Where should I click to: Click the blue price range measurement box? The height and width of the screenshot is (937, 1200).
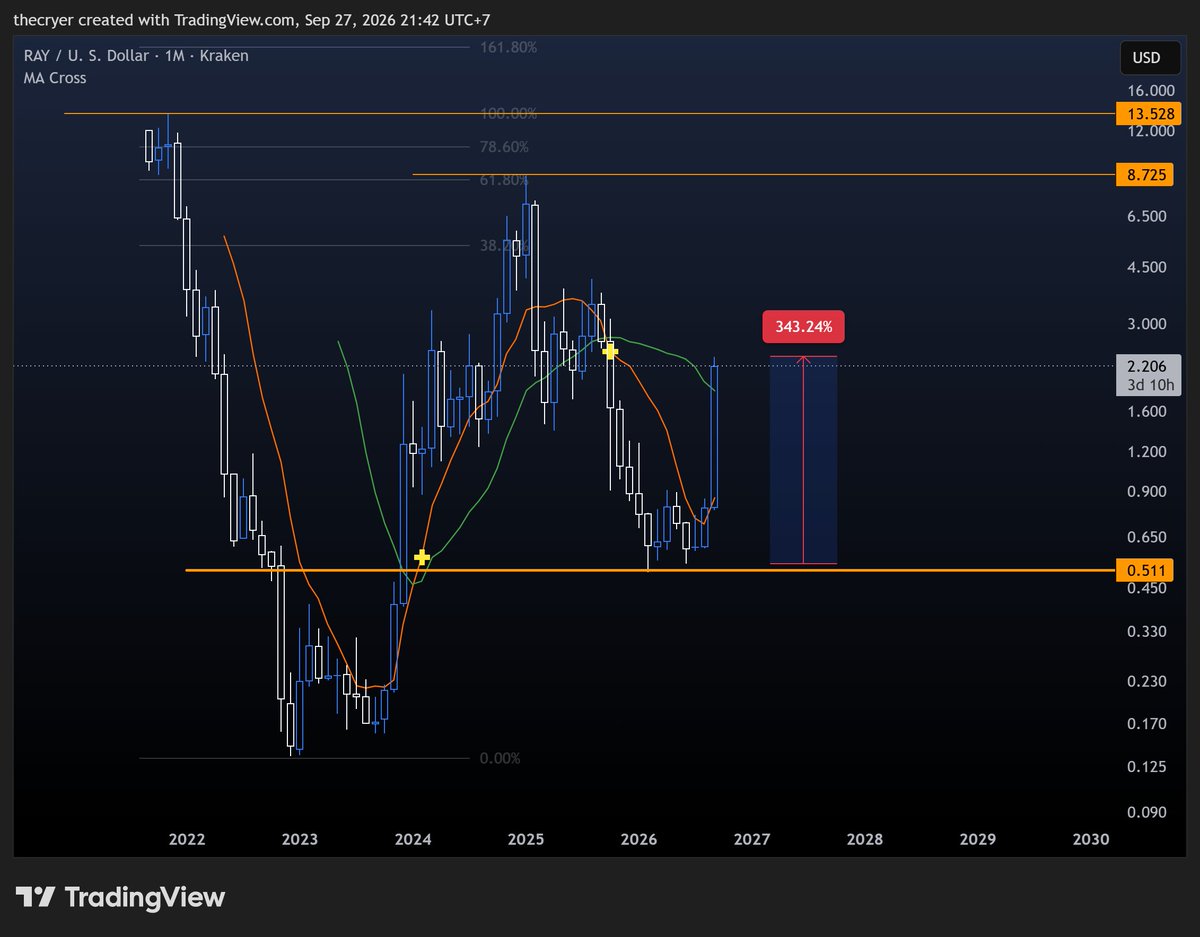[x=803, y=460]
